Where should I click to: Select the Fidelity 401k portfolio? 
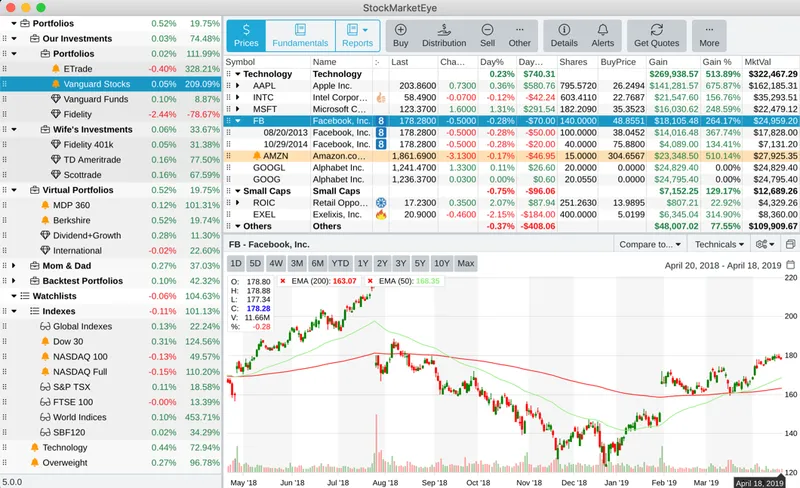(x=111, y=144)
